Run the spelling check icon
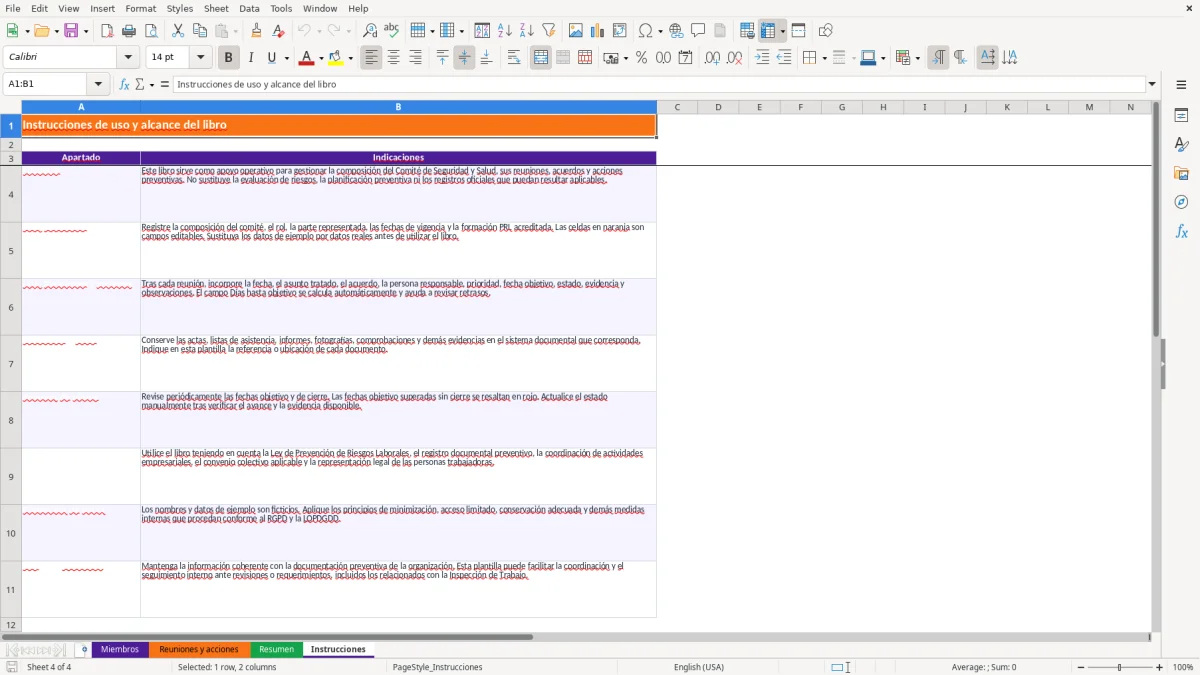Image resolution: width=1200 pixels, height=675 pixels. click(x=392, y=31)
